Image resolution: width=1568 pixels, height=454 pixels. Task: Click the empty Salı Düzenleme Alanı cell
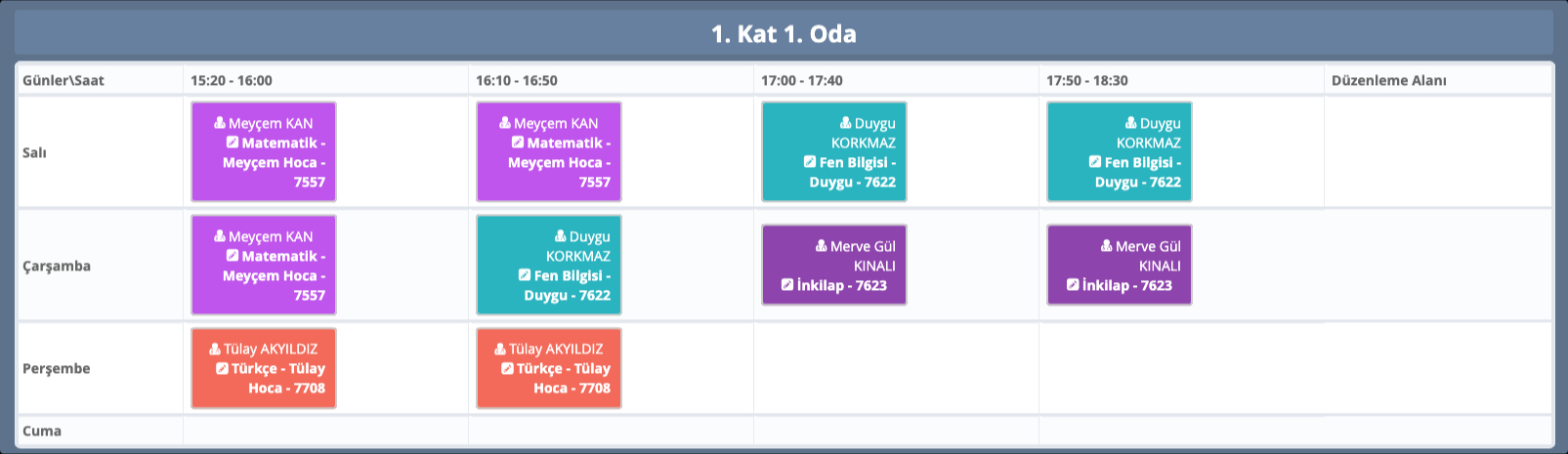pos(1436,152)
